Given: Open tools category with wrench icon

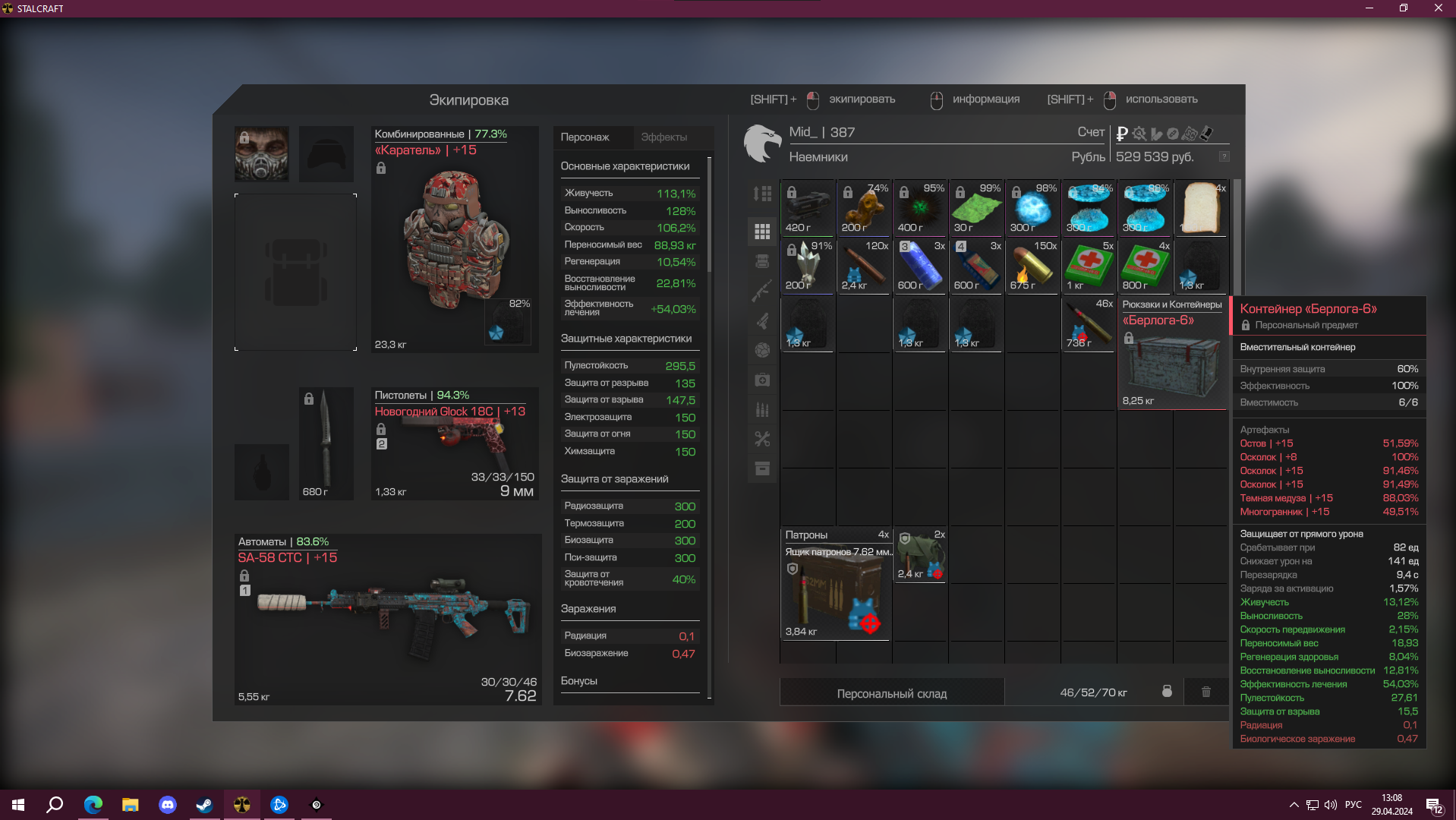Looking at the screenshot, I should click(x=762, y=439).
